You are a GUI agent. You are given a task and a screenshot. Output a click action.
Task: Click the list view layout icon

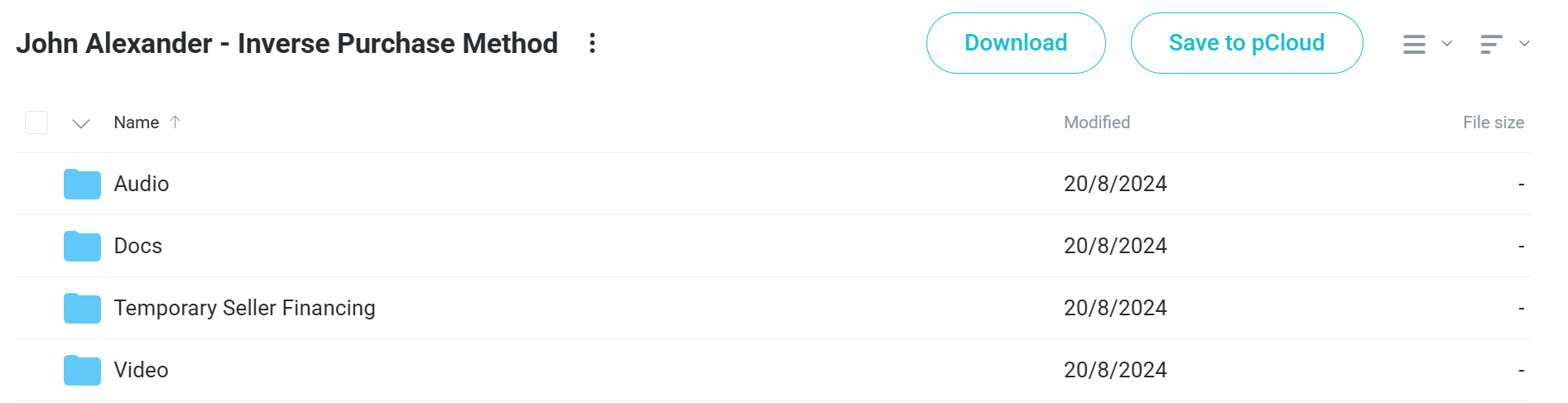[x=1414, y=44]
